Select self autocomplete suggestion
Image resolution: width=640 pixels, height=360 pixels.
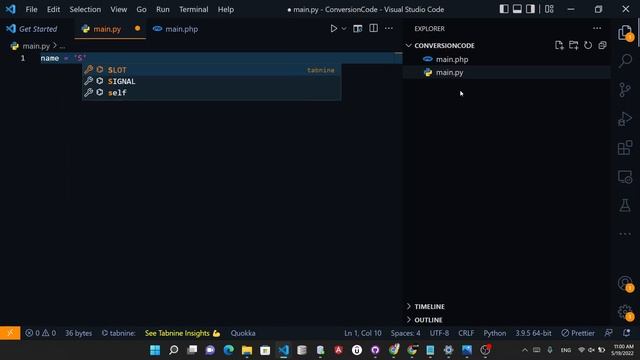pos(211,93)
